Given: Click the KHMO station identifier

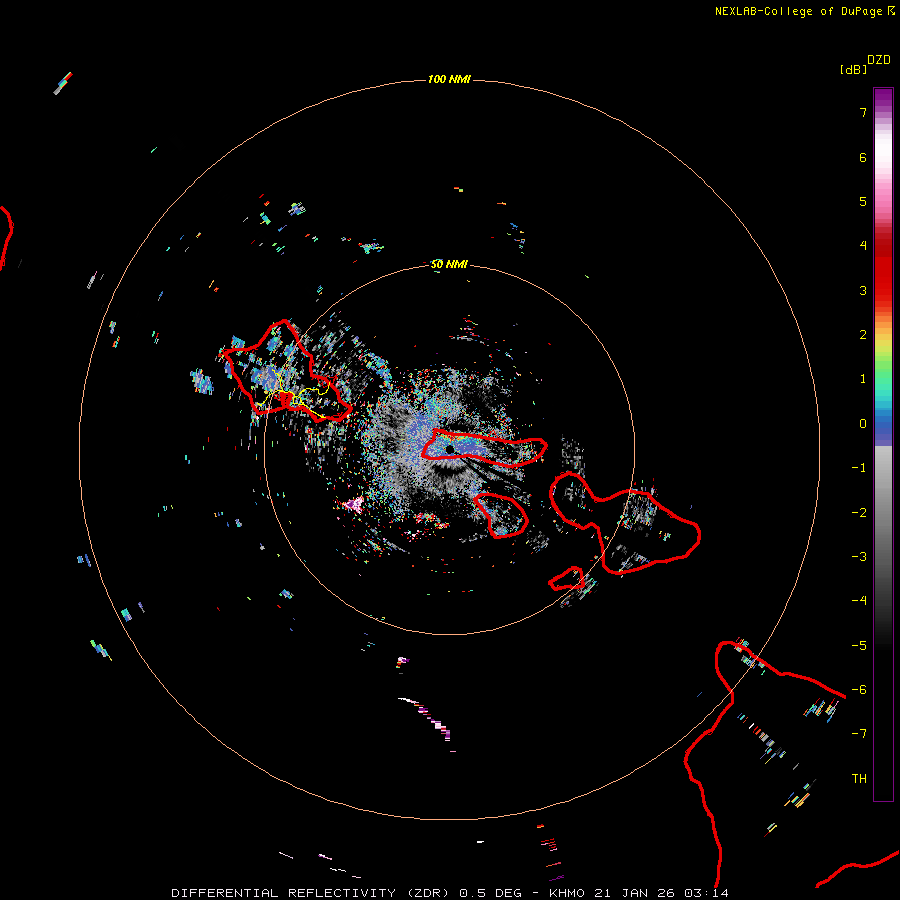Looking at the screenshot, I should click(569, 893).
